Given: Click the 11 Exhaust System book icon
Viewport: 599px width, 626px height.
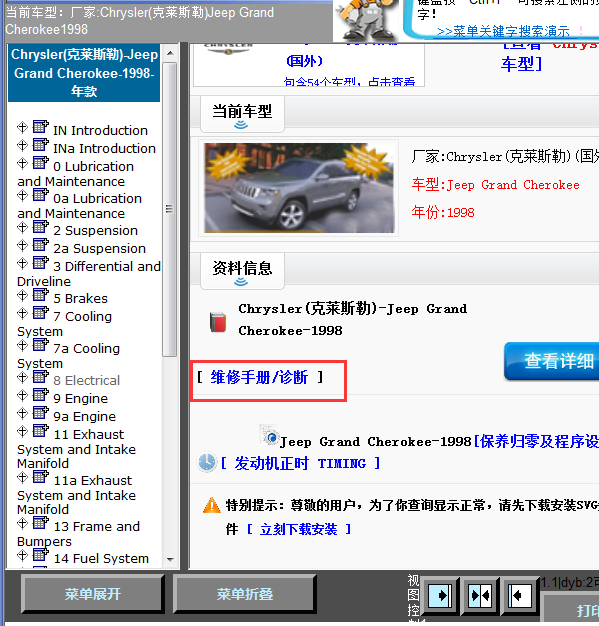Looking at the screenshot, I should pos(40,430).
